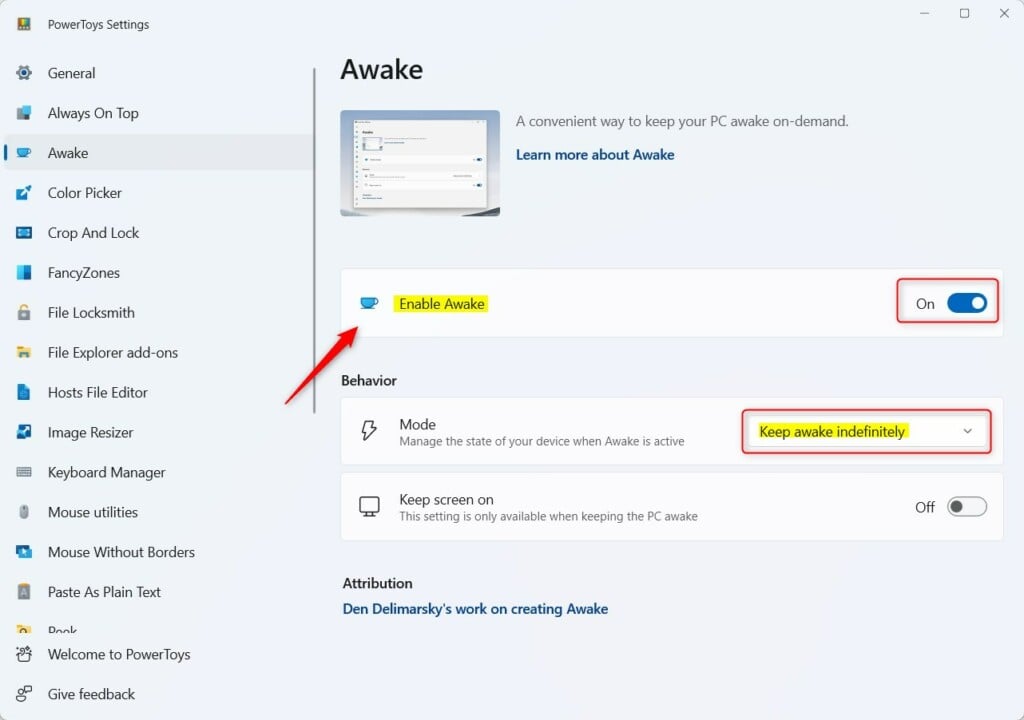Click the Enable Awake label
This screenshot has width=1024, height=720.
[441, 303]
